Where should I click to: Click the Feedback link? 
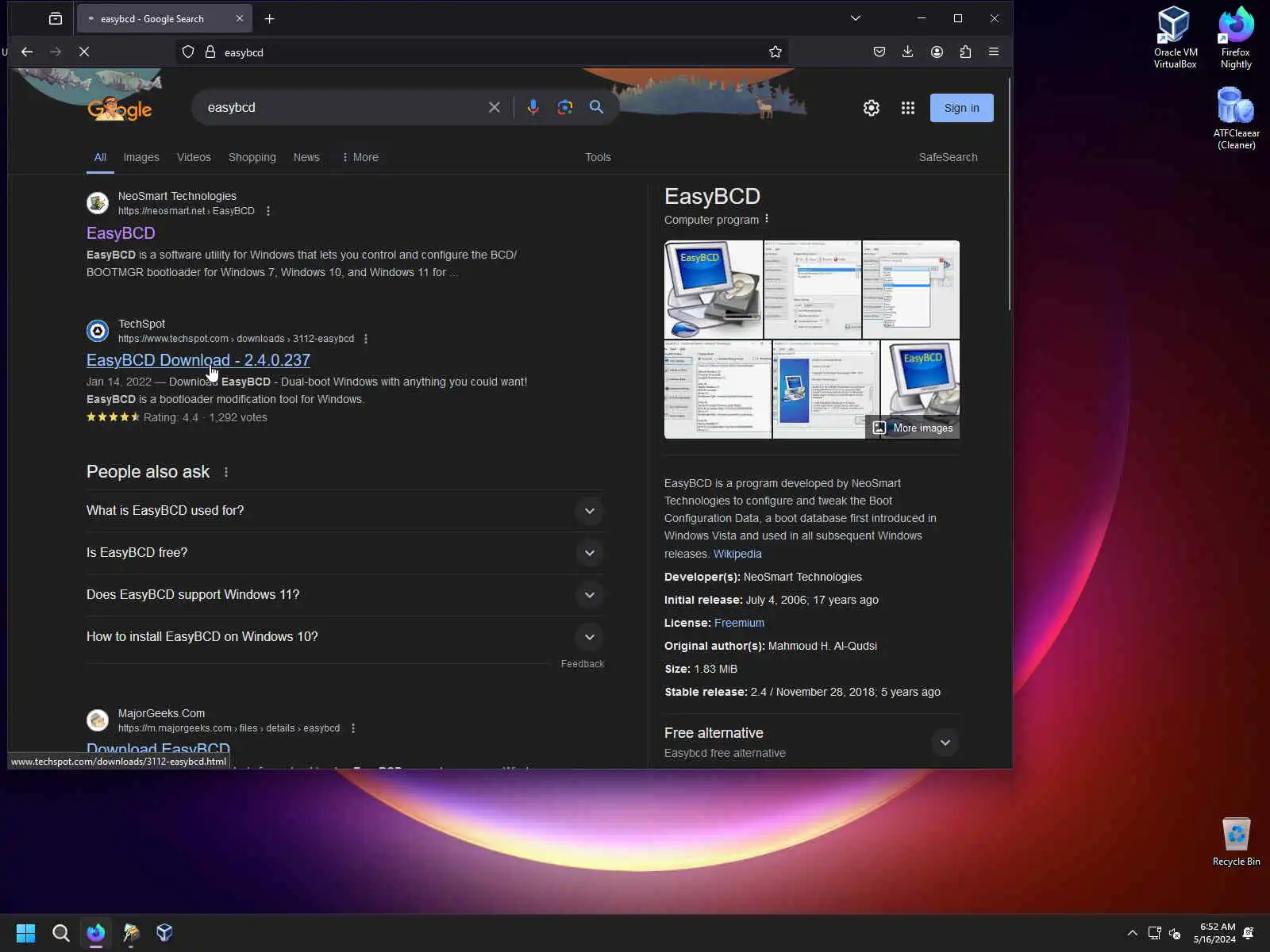(x=583, y=664)
